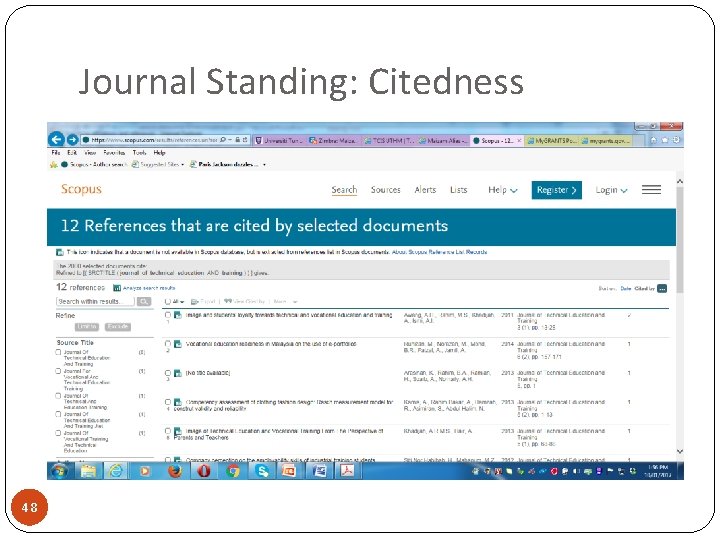The image size is (720, 540).
Task: Click the Internet Explorer taskbar icon
Action: [116, 471]
